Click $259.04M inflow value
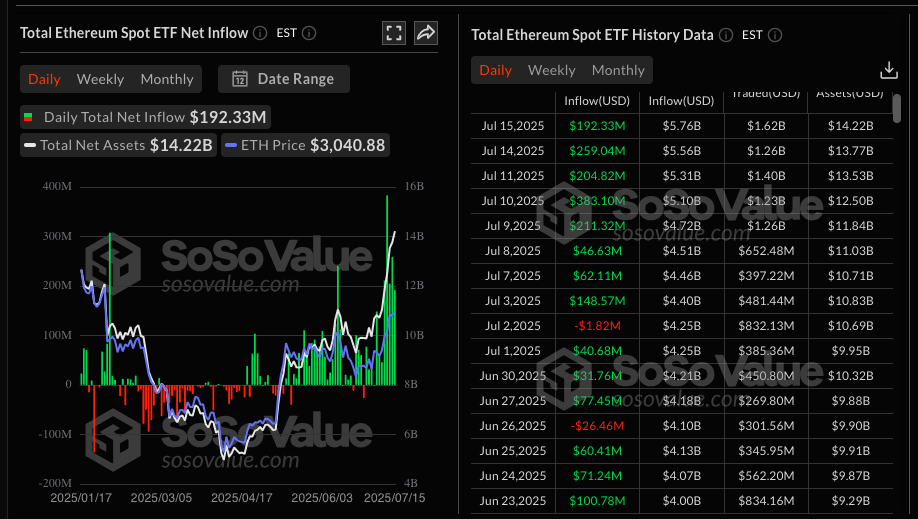Screen dimensions: 918x519 point(597,151)
